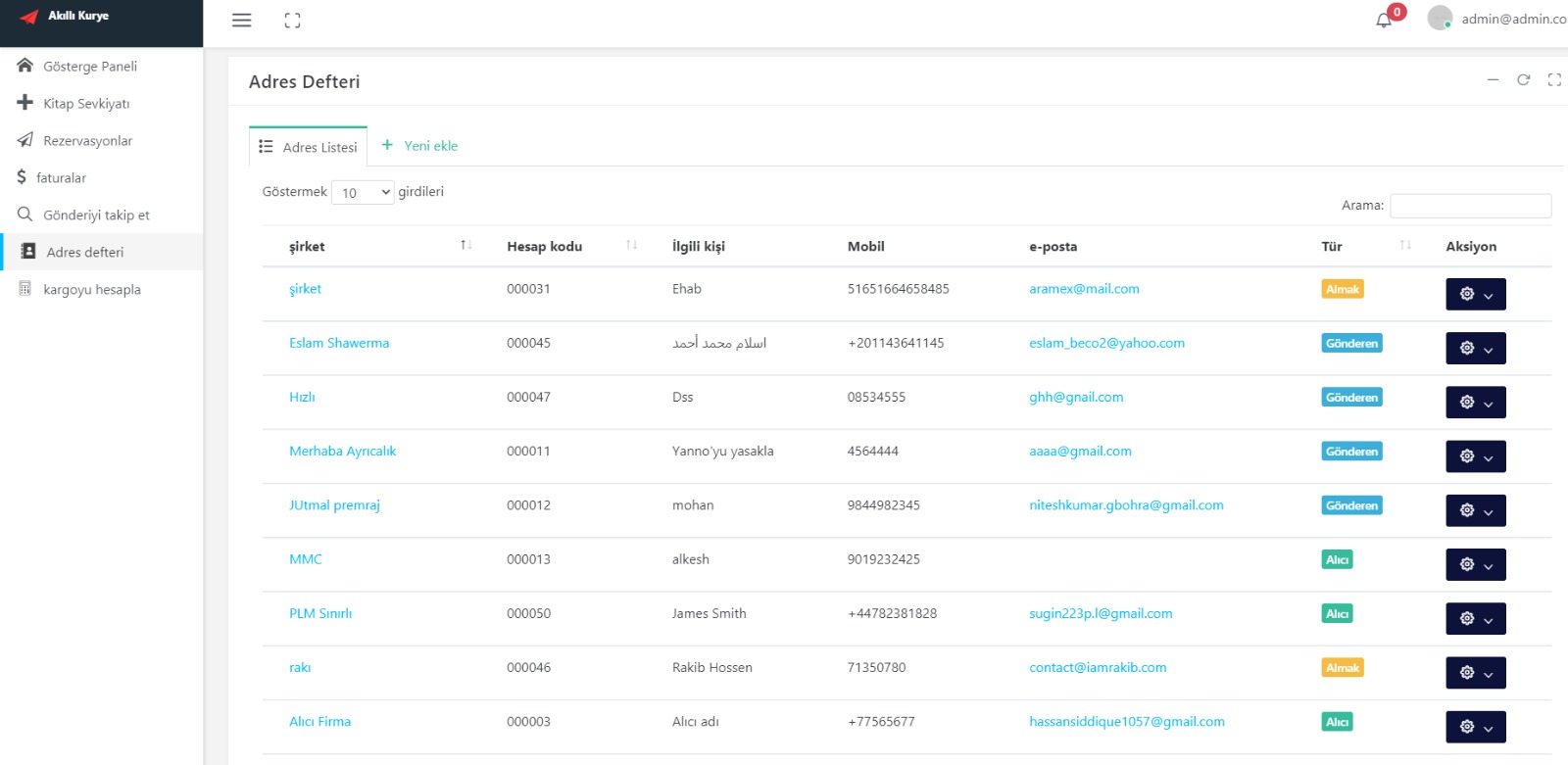Click contact name James Smith
The height and width of the screenshot is (765, 1568).
709,613
